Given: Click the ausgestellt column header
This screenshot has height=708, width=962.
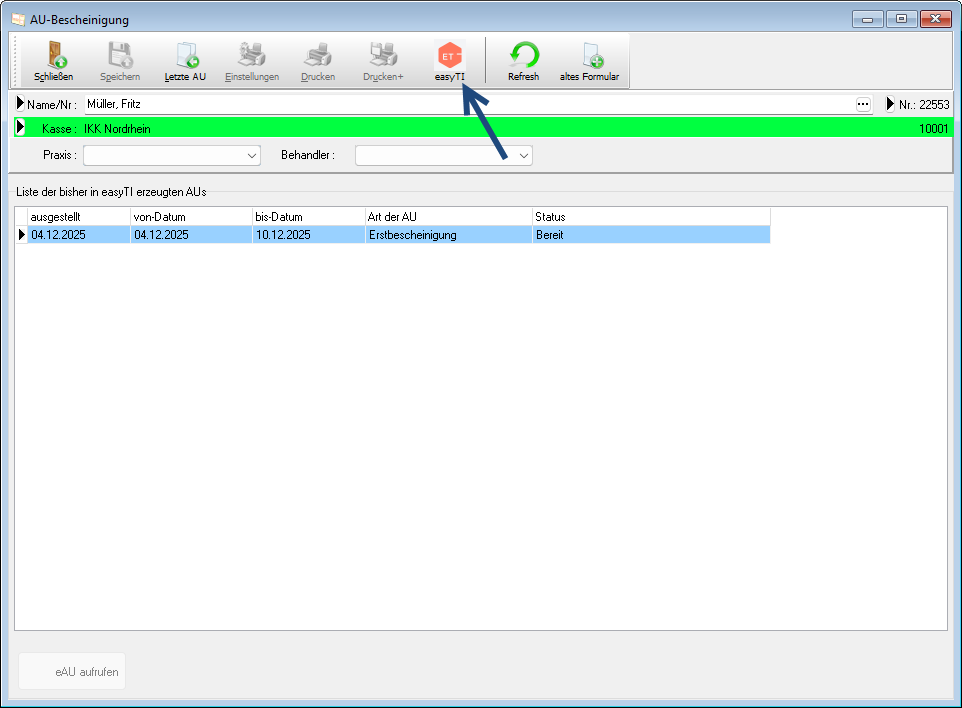Looking at the screenshot, I should coord(78,217).
